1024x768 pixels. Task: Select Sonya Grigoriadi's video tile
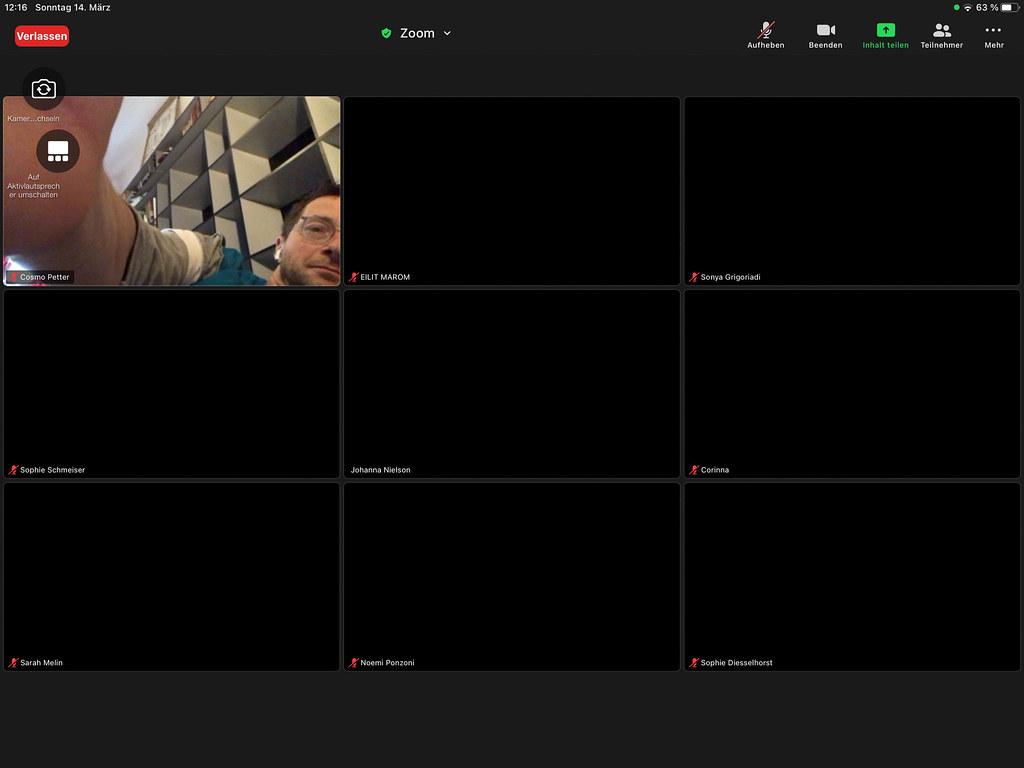[852, 191]
